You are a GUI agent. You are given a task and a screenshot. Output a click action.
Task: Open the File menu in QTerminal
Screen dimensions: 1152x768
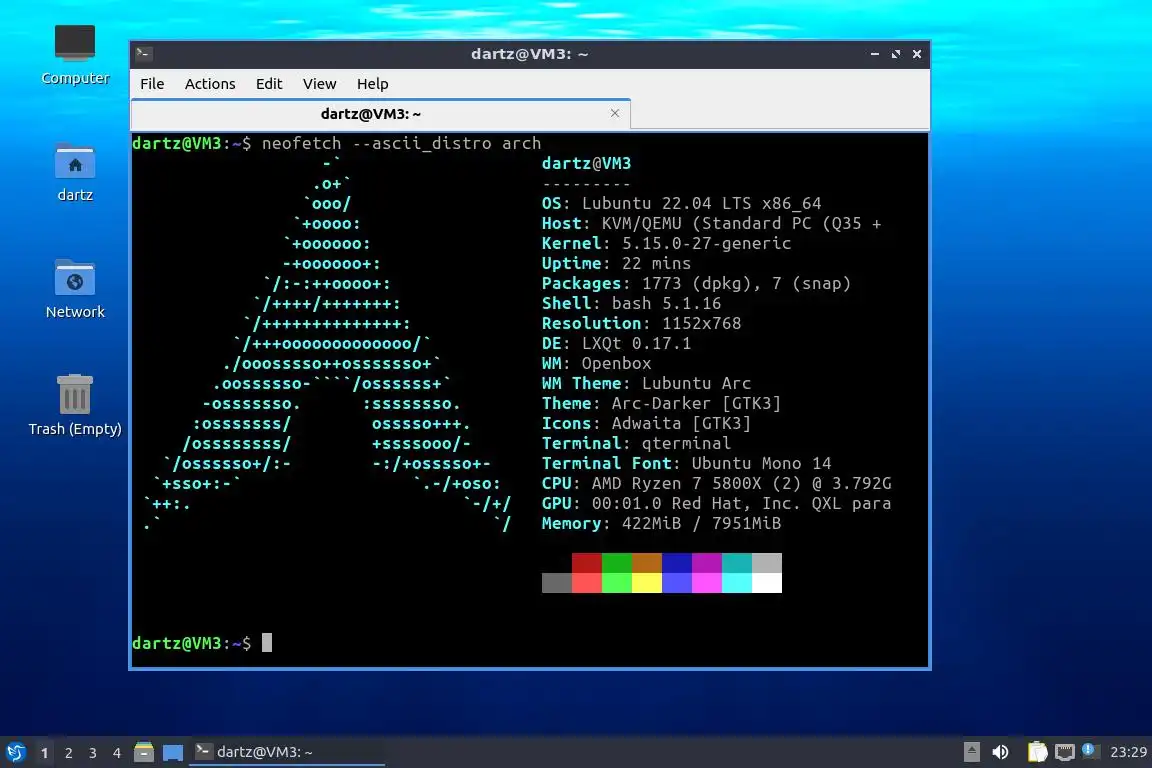tap(152, 84)
